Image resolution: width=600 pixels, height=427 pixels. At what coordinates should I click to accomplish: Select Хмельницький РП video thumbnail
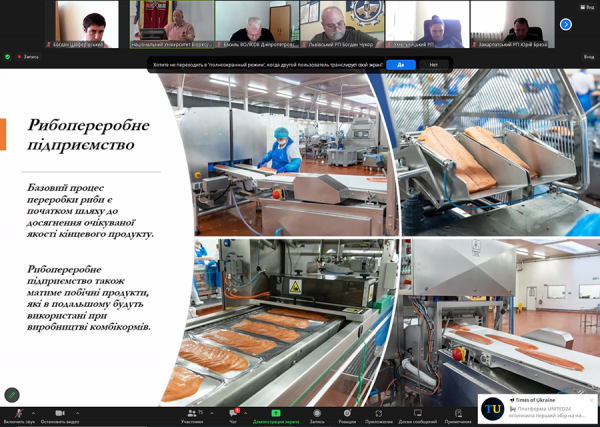[x=427, y=24]
